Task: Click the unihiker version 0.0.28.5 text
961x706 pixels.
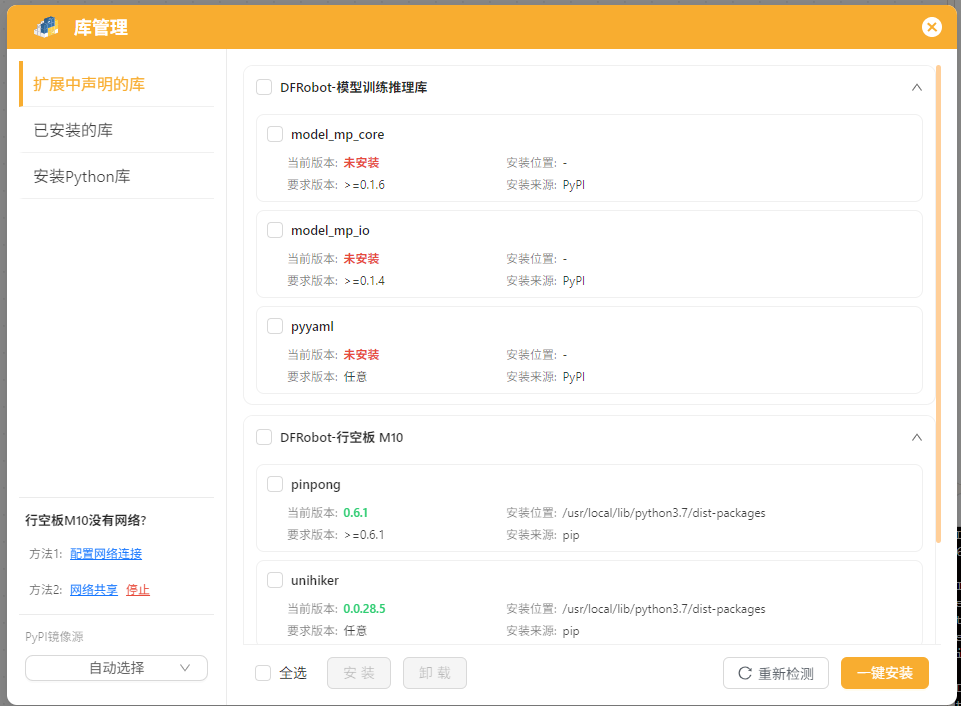Action: pos(364,609)
